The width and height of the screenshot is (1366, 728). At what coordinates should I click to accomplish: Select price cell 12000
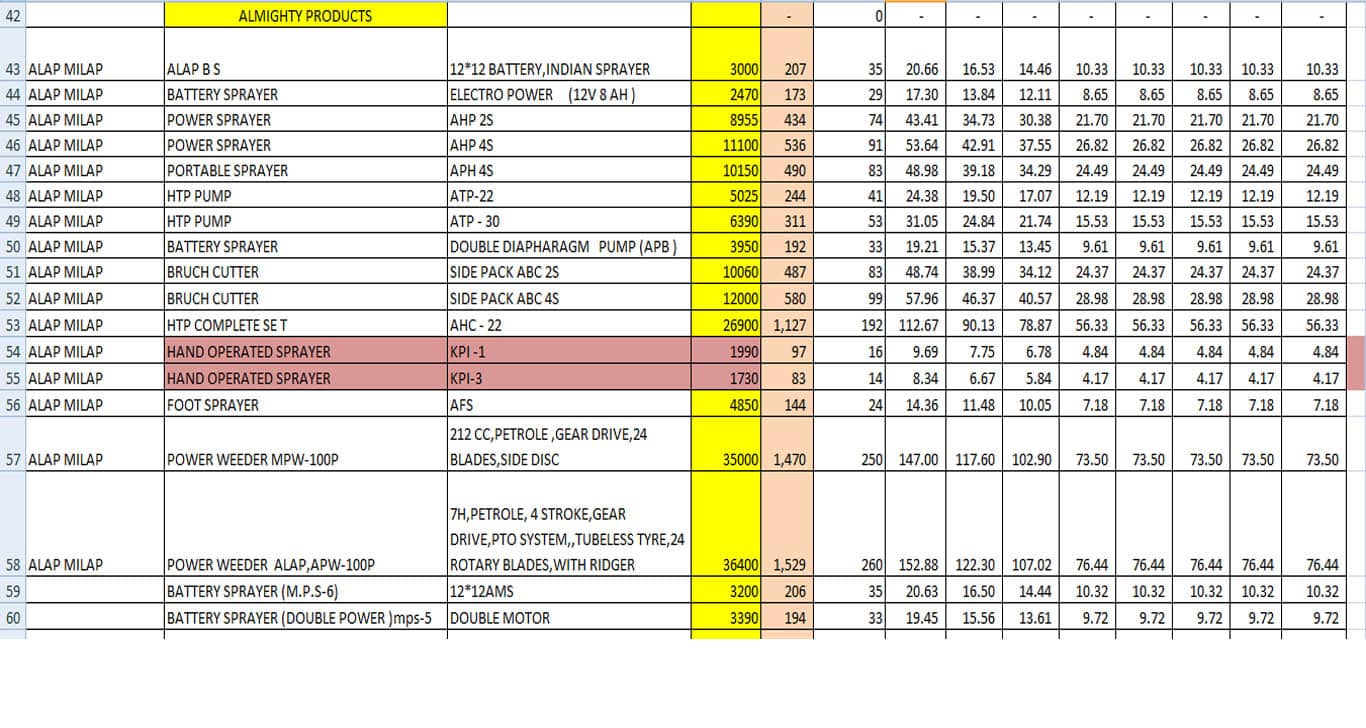[726, 298]
